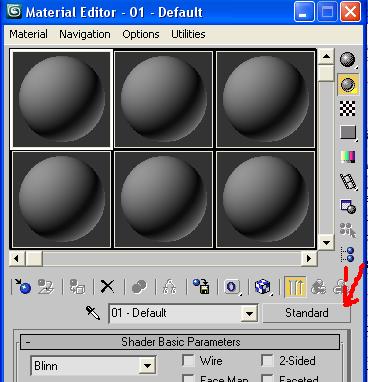Toggle the Backlight icon
This screenshot has height=382, width=368.
click(x=348, y=84)
